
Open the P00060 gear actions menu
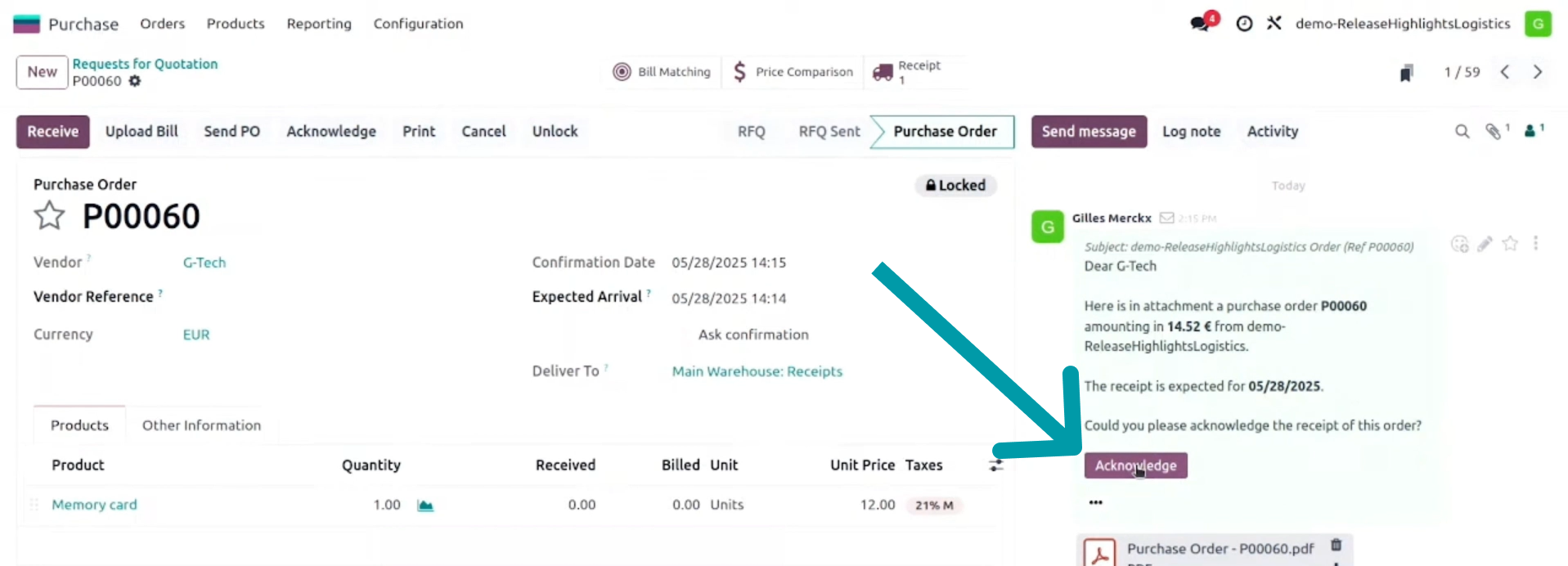pos(135,81)
